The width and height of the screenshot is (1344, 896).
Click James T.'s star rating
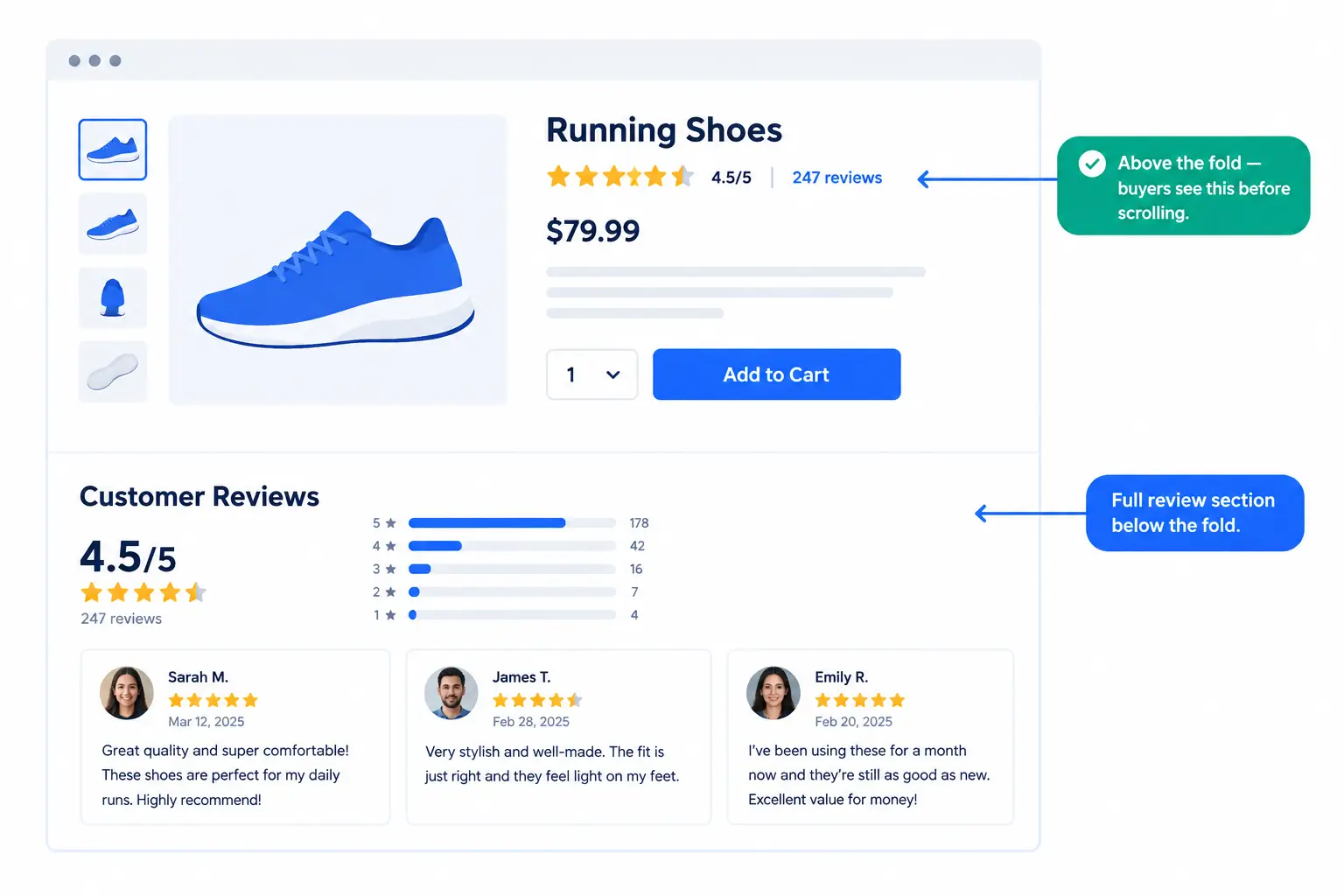(x=537, y=700)
